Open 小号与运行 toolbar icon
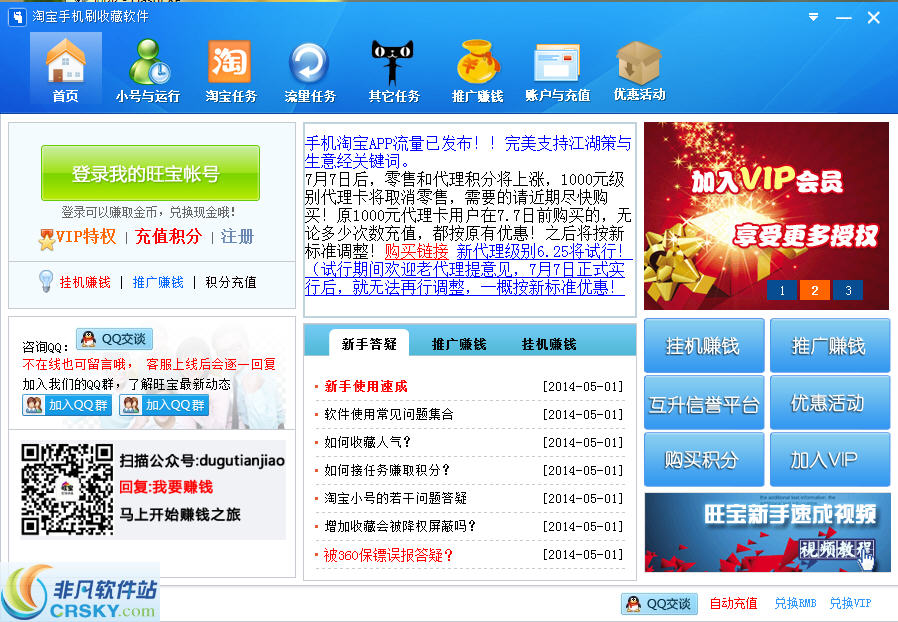 (148, 69)
